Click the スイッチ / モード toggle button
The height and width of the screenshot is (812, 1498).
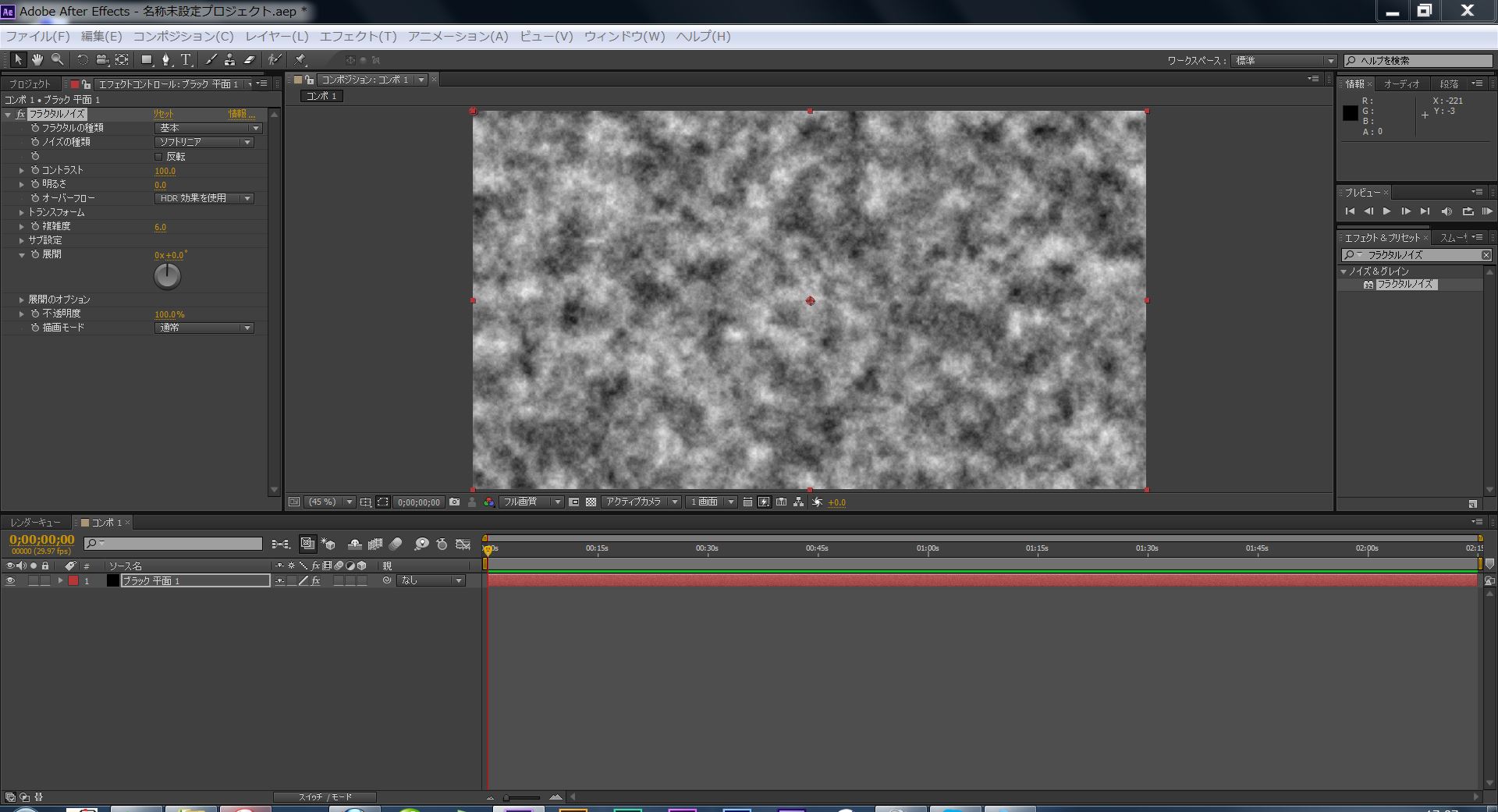(x=325, y=797)
